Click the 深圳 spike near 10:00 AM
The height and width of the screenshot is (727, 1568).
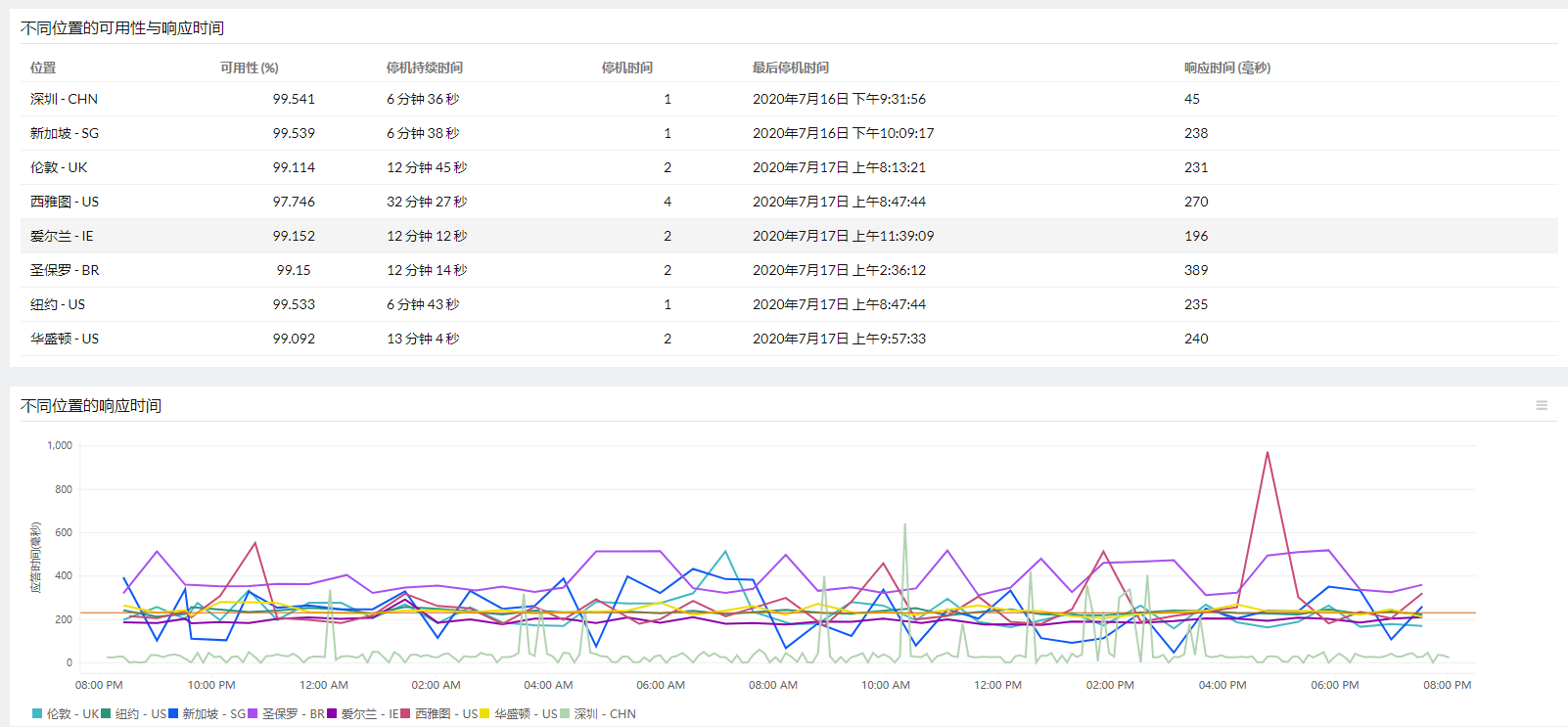tap(904, 526)
